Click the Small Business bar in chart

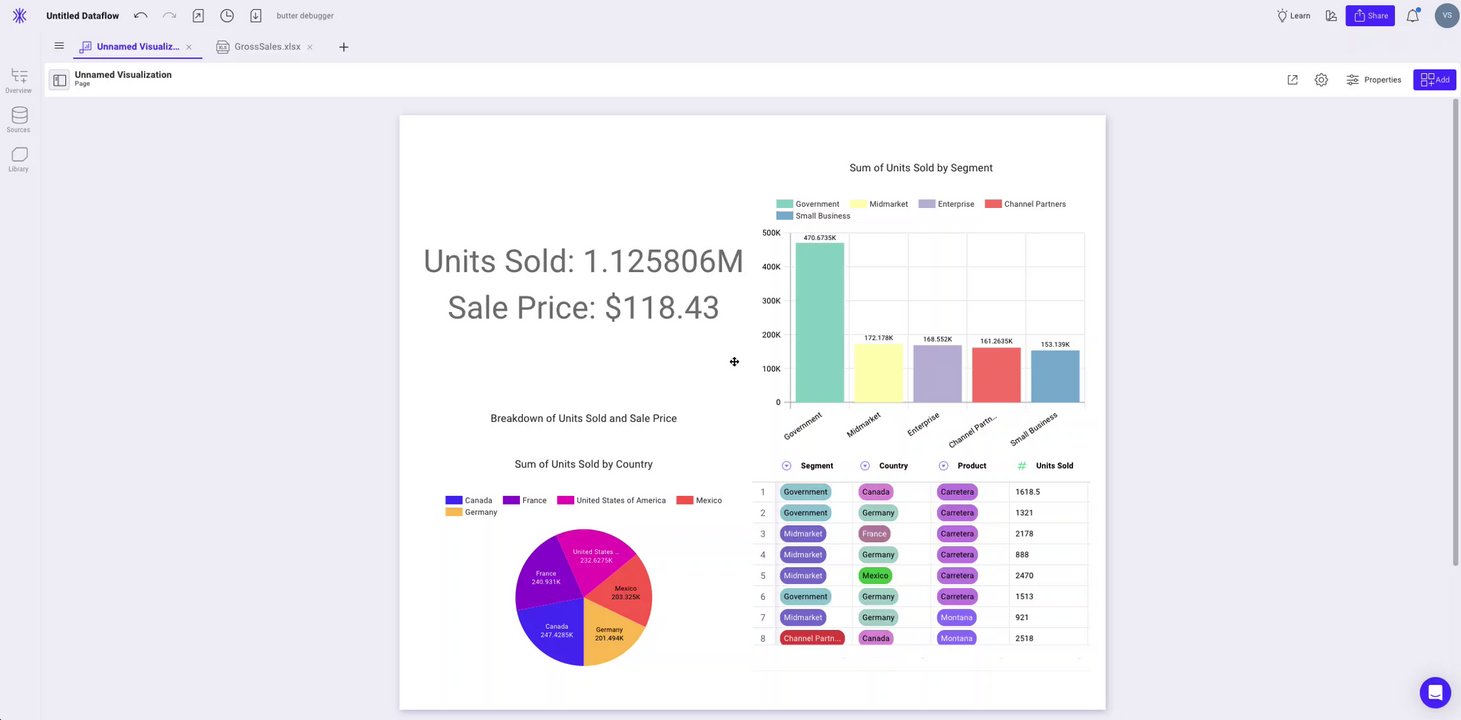(1055, 376)
